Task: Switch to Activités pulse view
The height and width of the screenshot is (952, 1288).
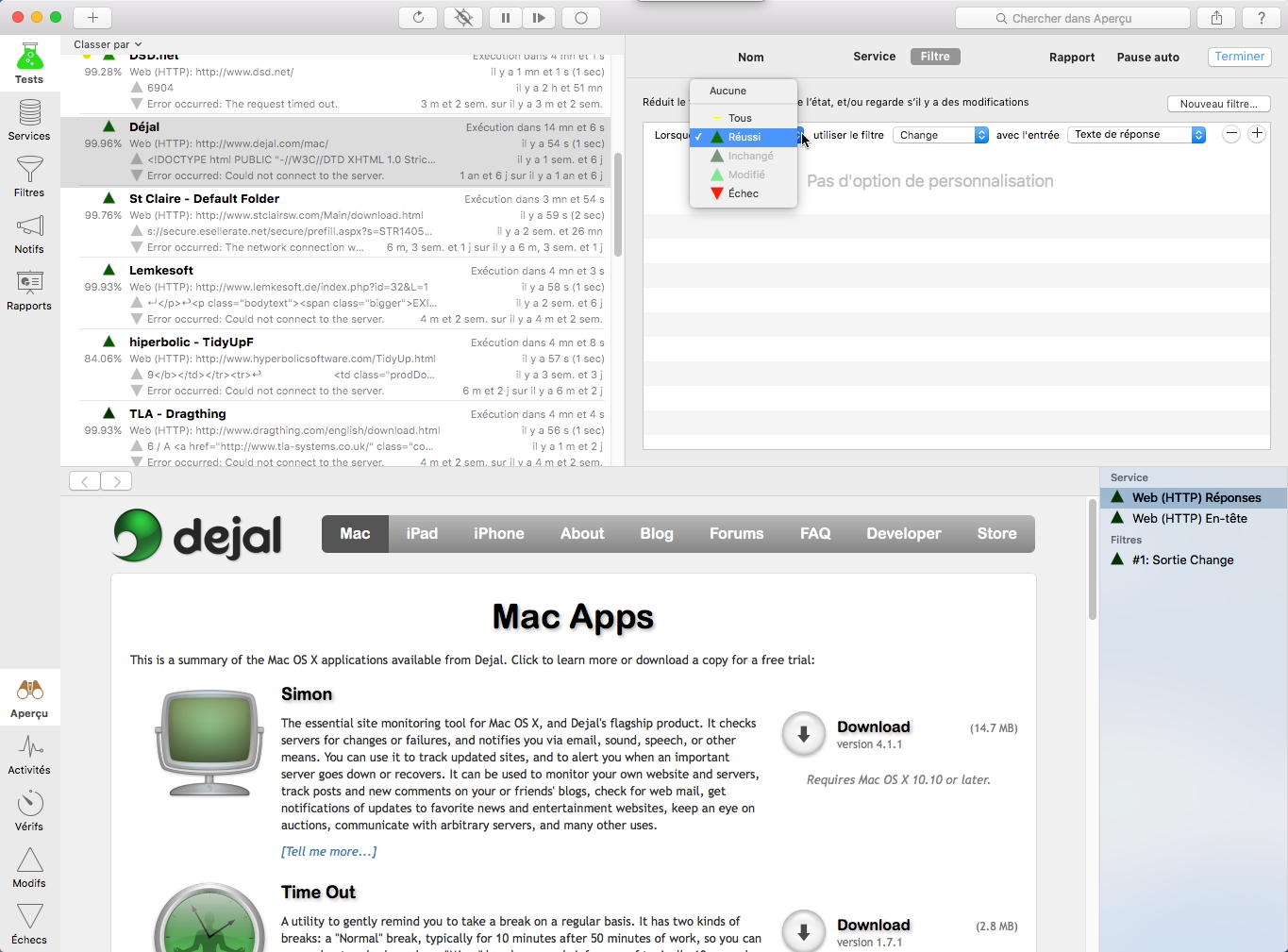Action: click(x=29, y=754)
